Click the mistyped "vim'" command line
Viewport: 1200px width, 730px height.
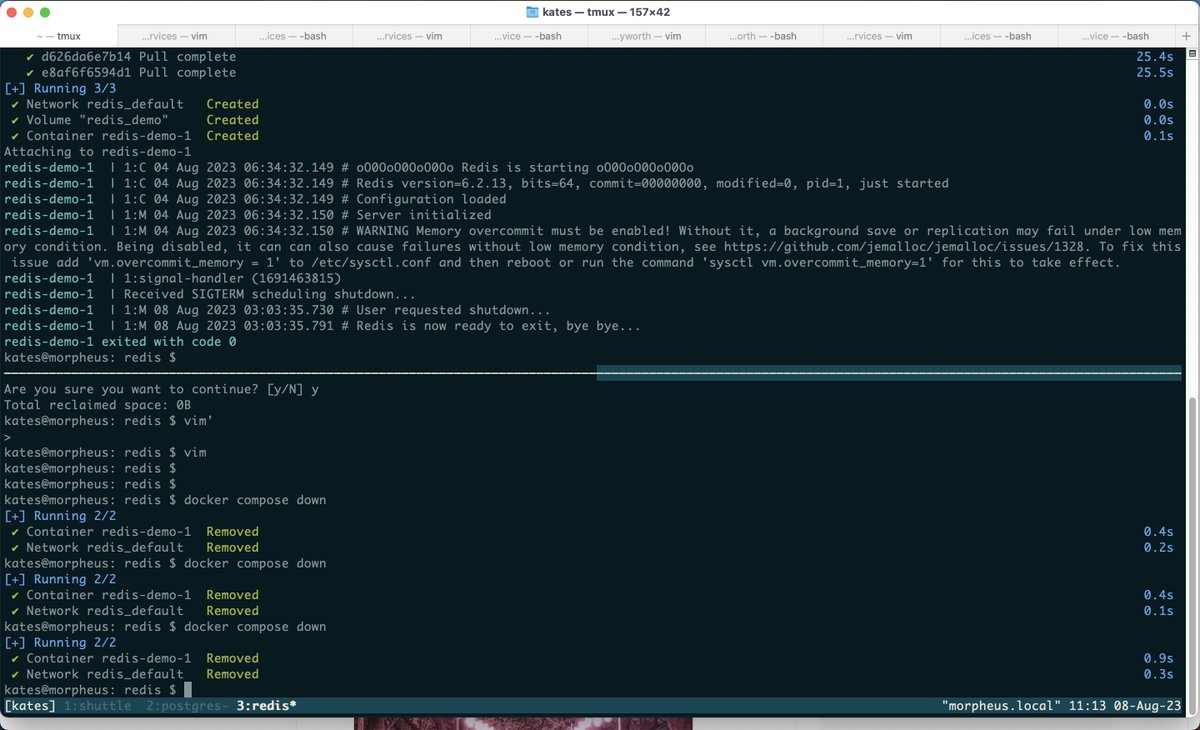(x=109, y=421)
